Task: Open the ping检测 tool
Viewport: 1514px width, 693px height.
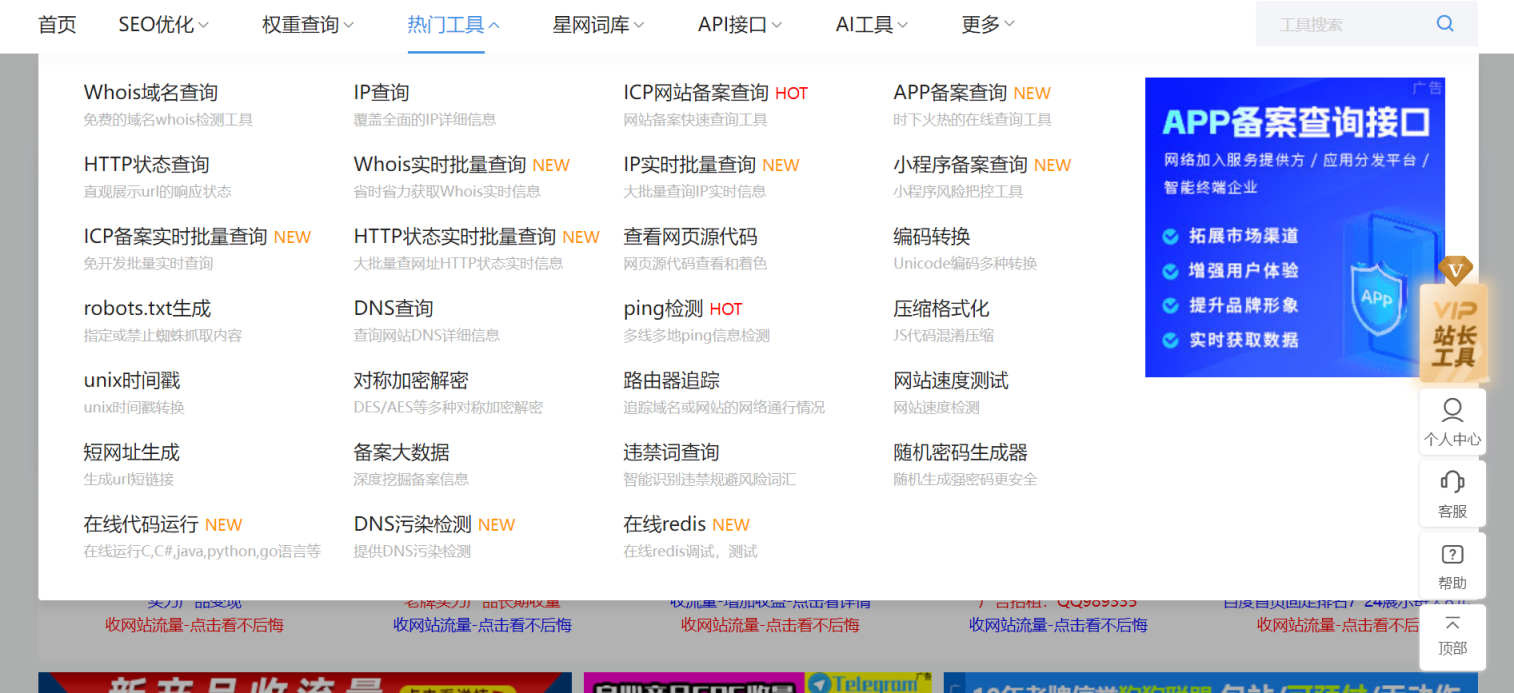Action: pos(664,309)
